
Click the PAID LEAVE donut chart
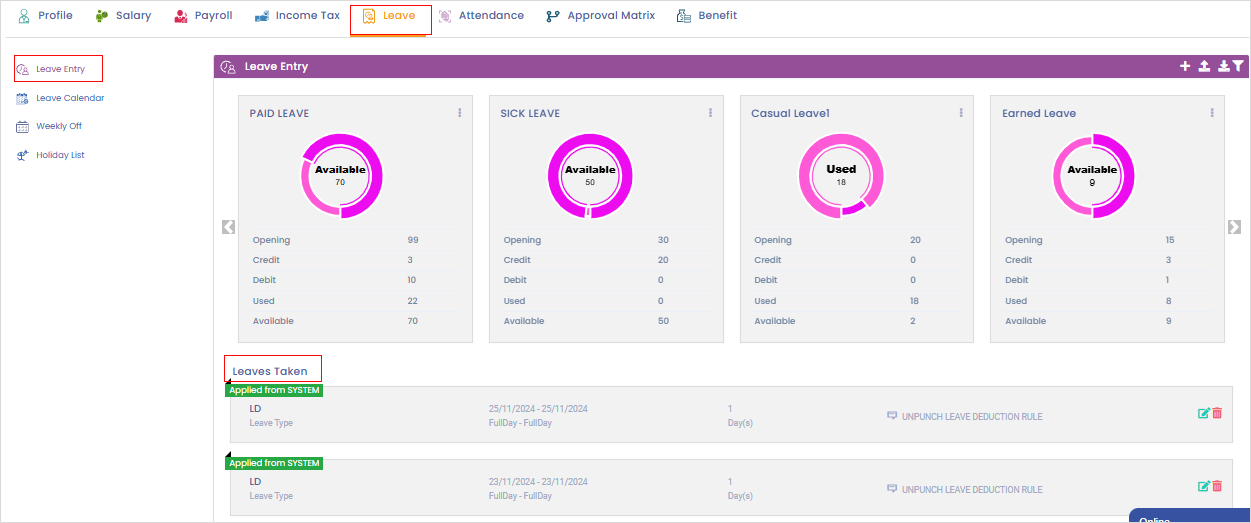341,176
